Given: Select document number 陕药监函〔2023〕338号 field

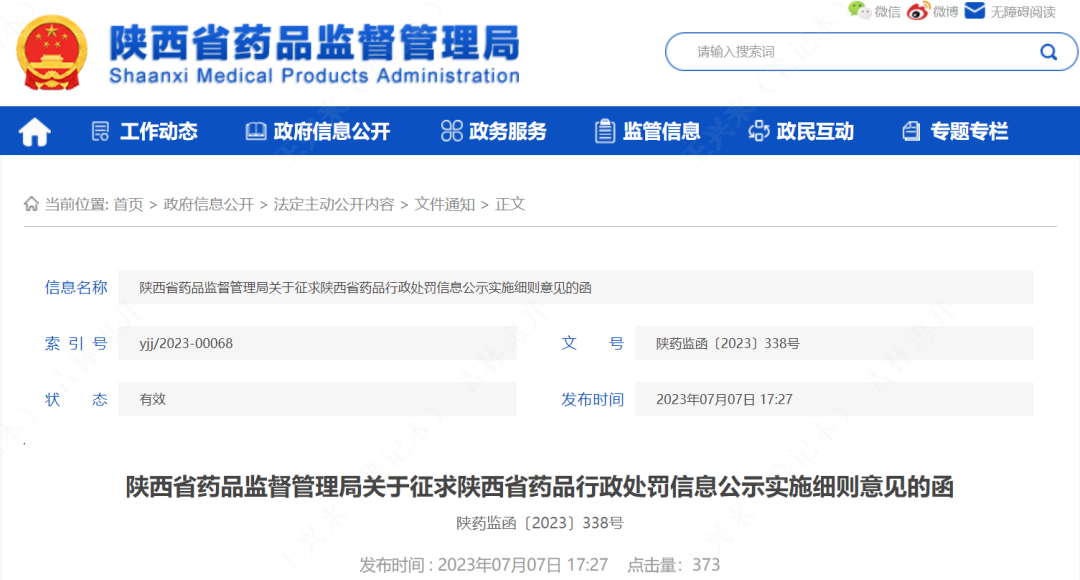Looking at the screenshot, I should [834, 343].
